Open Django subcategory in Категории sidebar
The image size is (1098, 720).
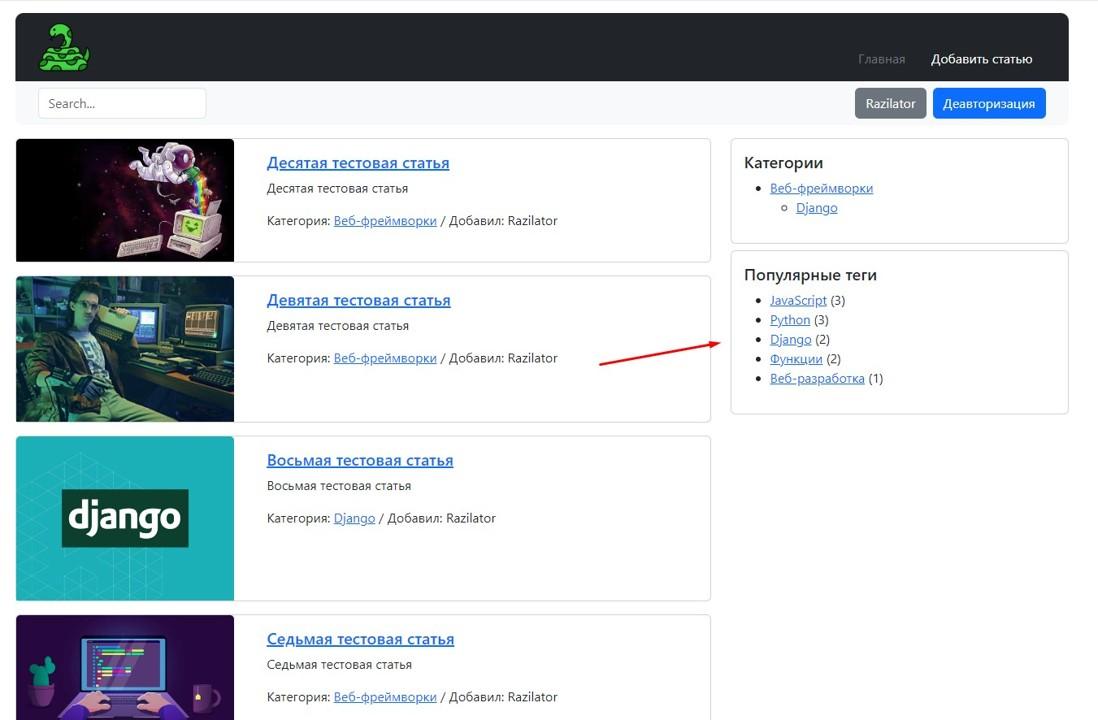816,207
